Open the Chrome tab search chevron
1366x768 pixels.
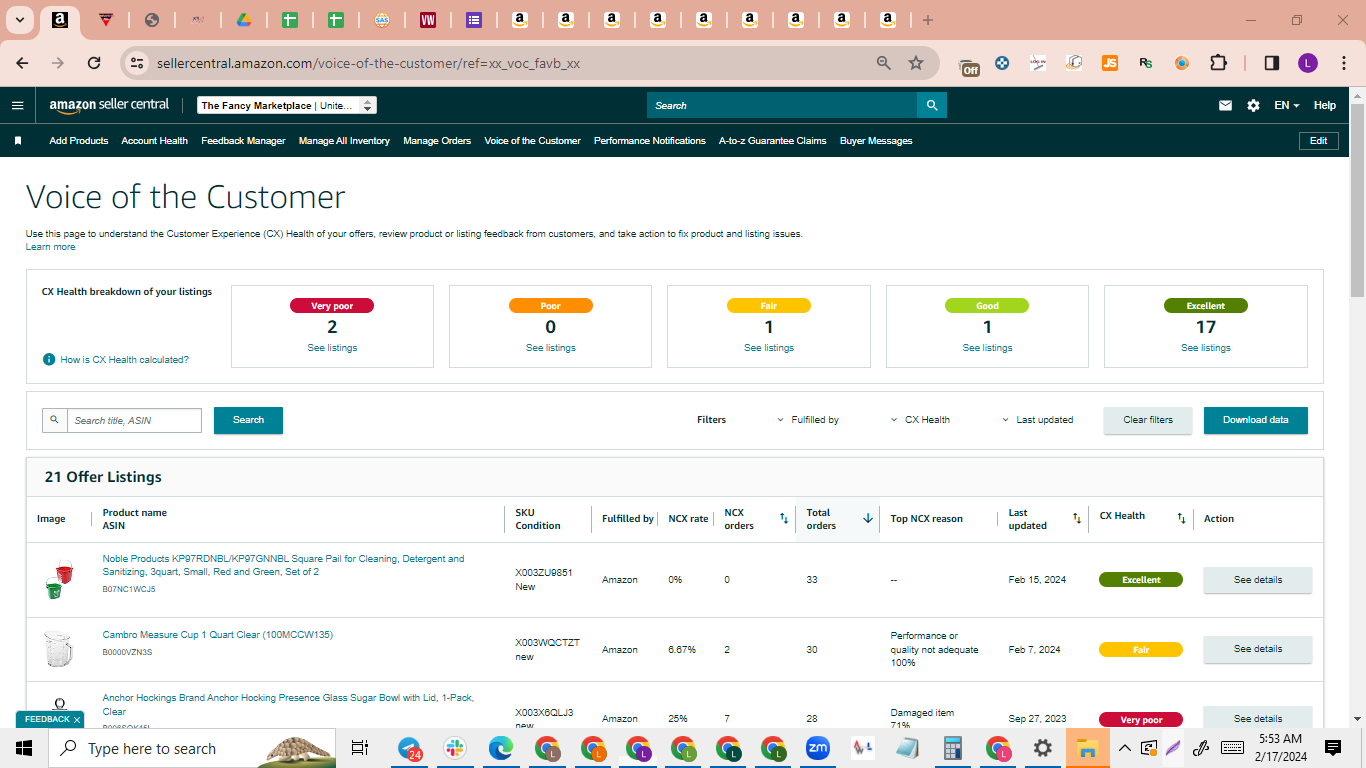pos(20,20)
